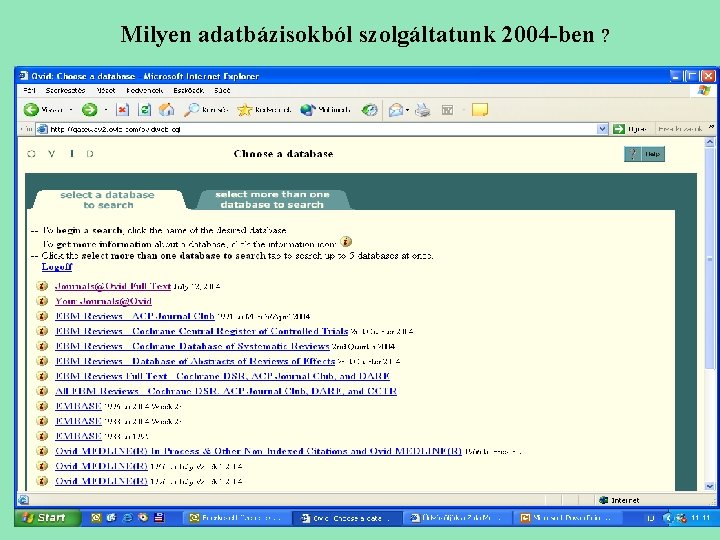Viewport: 720px width, 540px height.
Task: Click in the URL address field
Action: tap(317, 129)
